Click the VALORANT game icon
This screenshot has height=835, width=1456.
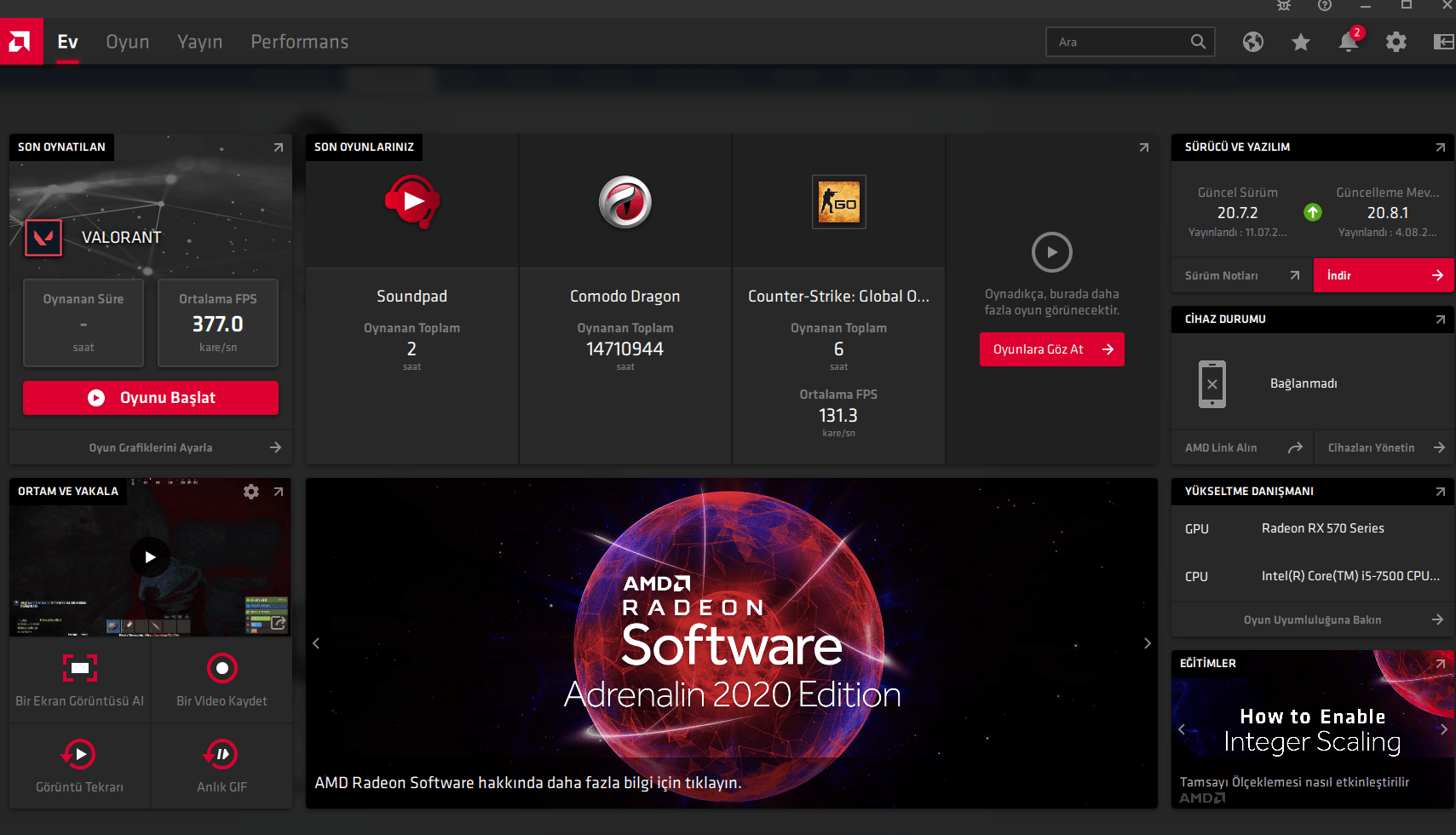(x=43, y=238)
